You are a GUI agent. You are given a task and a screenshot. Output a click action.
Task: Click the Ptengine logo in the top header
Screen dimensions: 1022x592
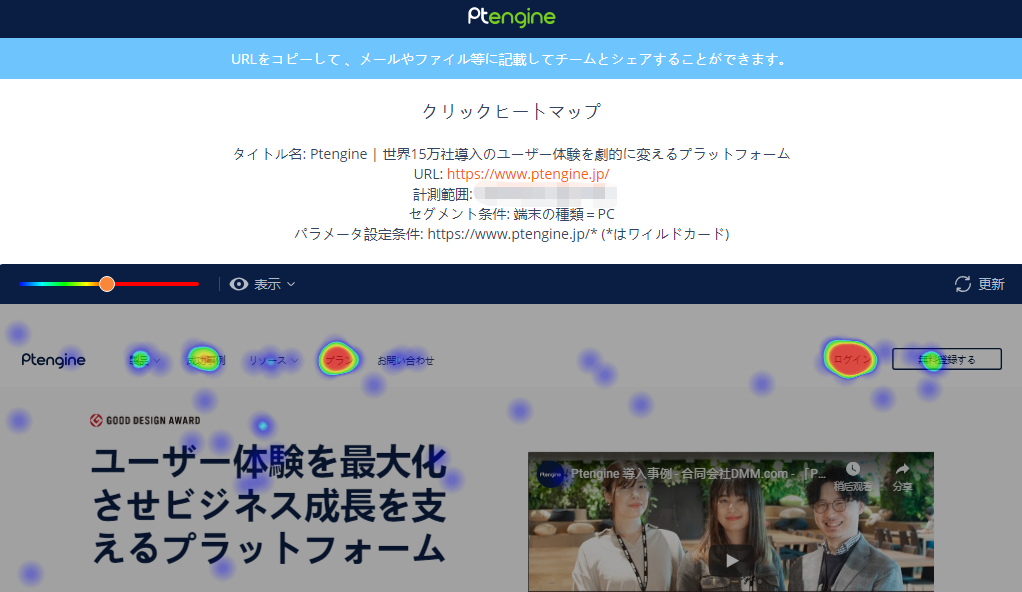[512, 17]
